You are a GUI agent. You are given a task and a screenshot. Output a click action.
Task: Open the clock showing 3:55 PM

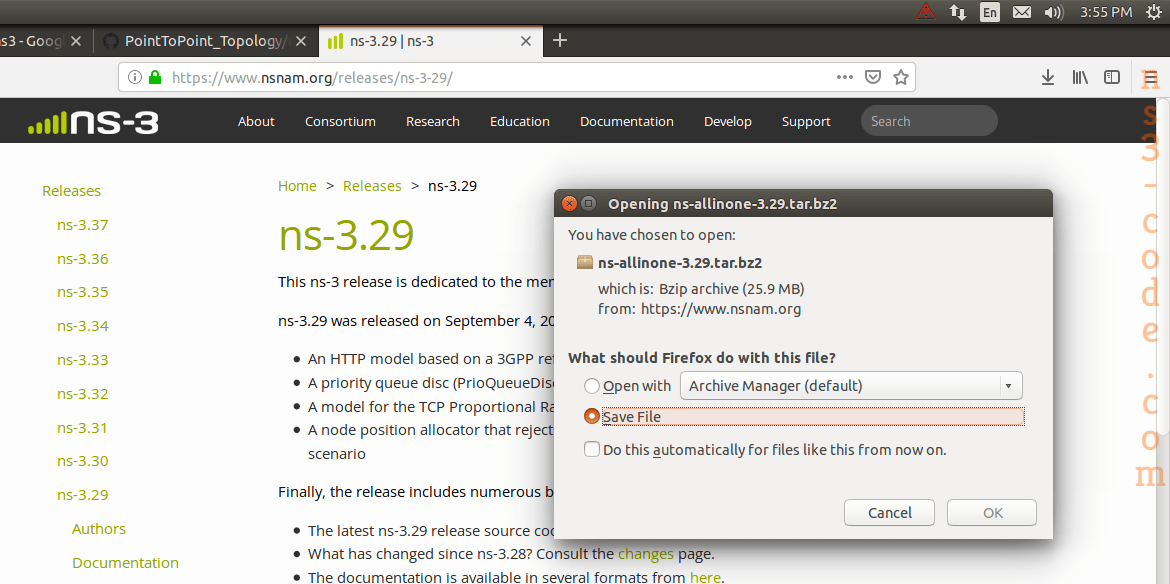tap(1107, 12)
